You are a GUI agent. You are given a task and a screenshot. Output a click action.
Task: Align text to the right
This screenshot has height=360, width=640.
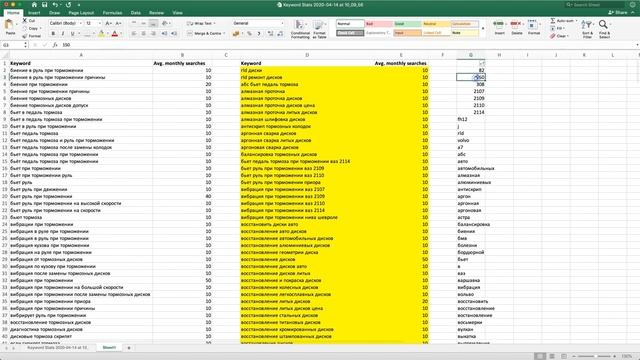pos(153,34)
